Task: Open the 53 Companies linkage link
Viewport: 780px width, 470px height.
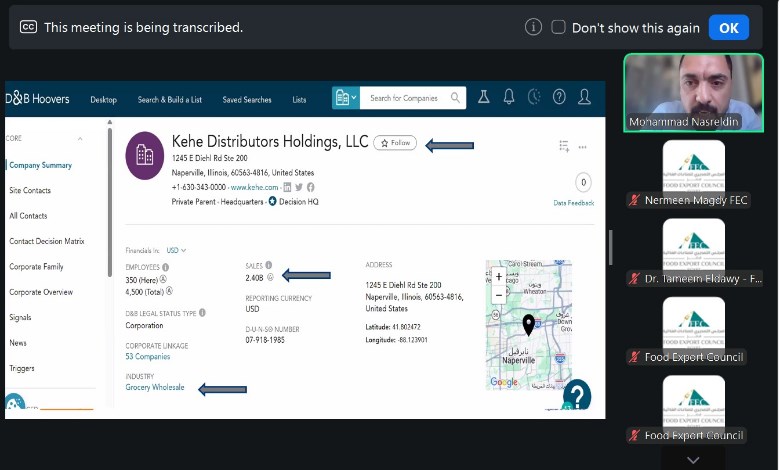Action: 148,357
